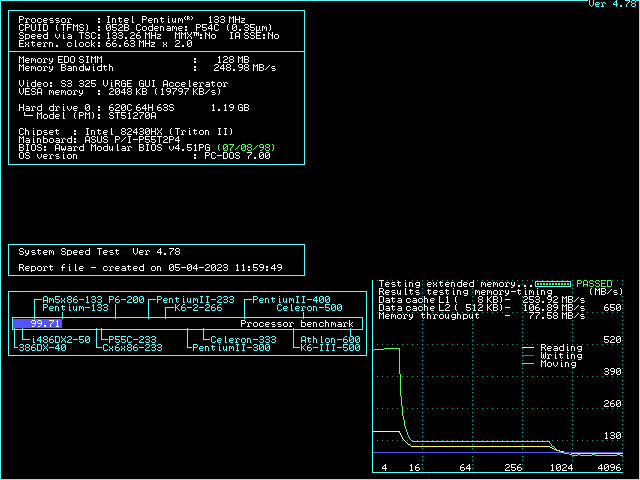Click the Report file creation date line

[x=150, y=268]
